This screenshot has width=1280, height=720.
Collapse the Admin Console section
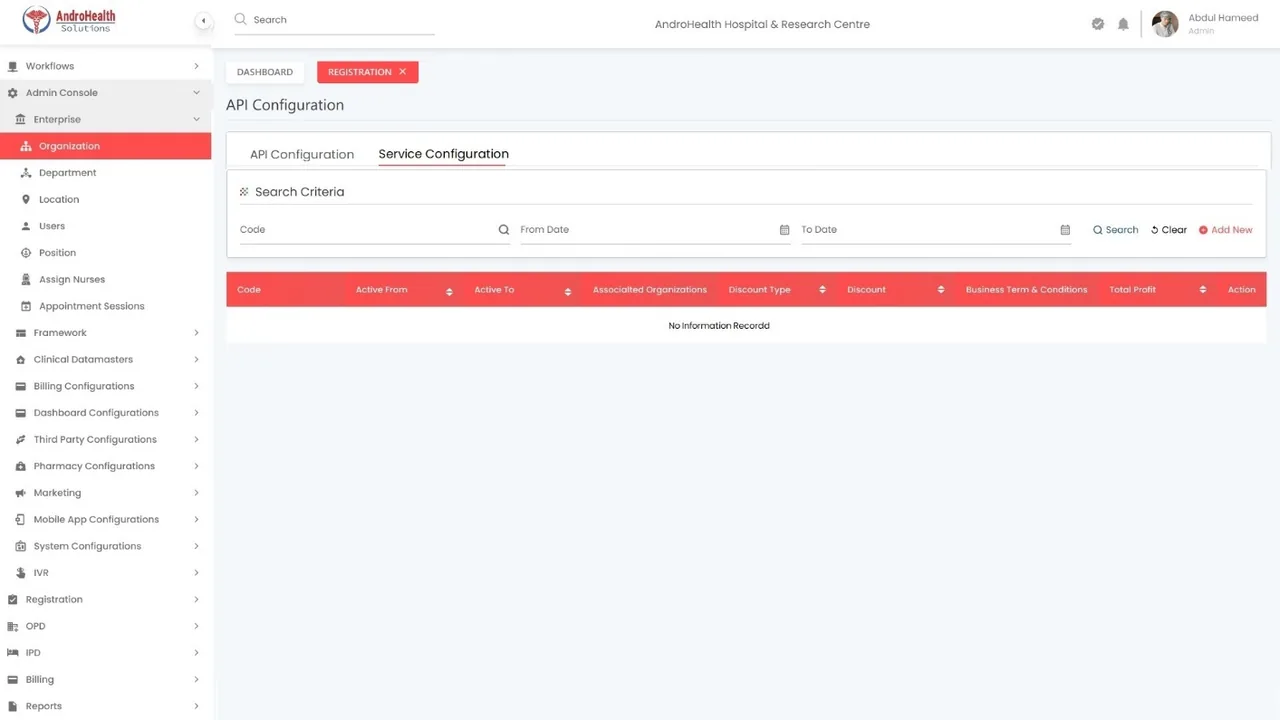pyautogui.click(x=196, y=93)
